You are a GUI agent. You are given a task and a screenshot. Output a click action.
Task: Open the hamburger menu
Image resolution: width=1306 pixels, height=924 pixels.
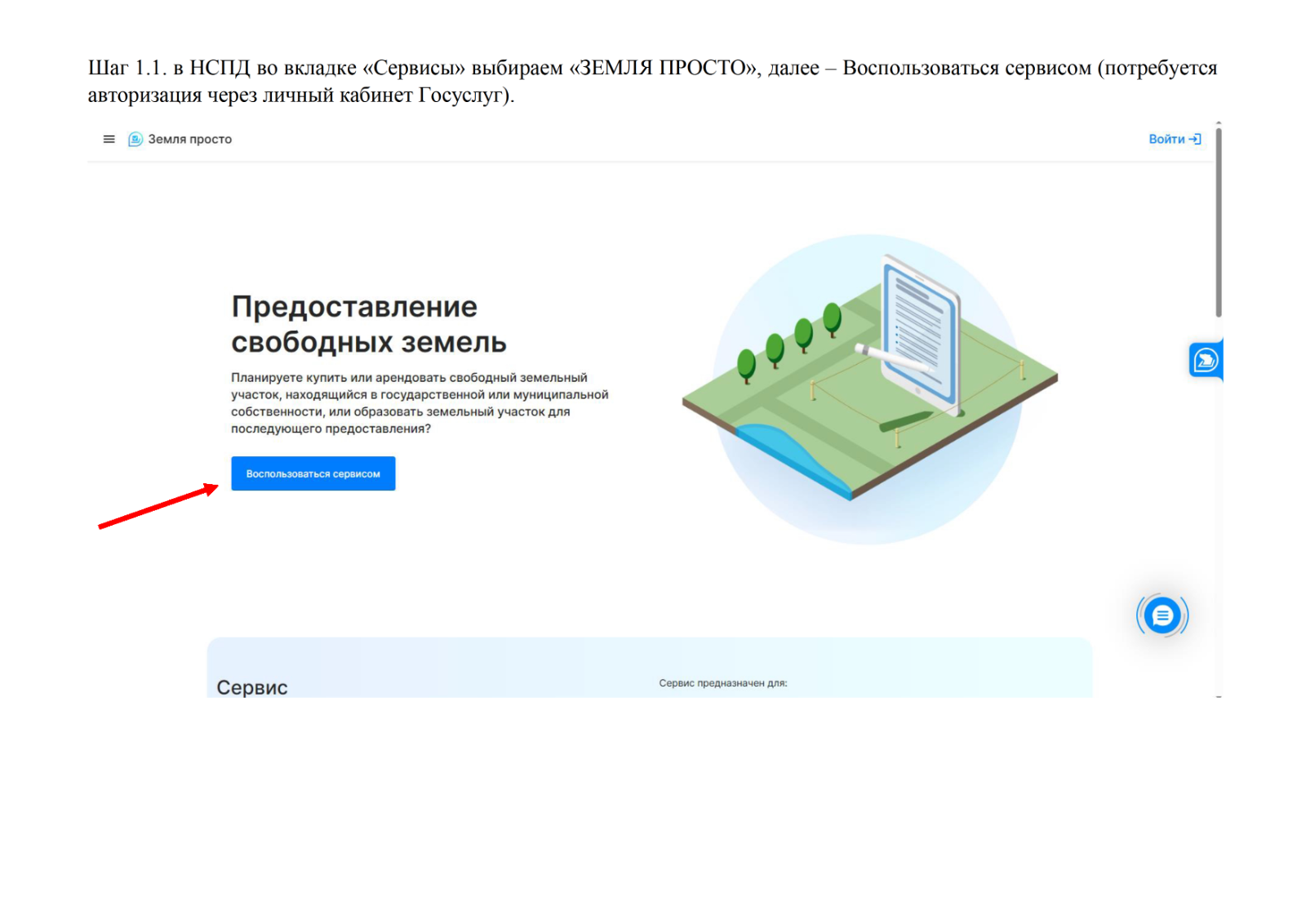(109, 140)
